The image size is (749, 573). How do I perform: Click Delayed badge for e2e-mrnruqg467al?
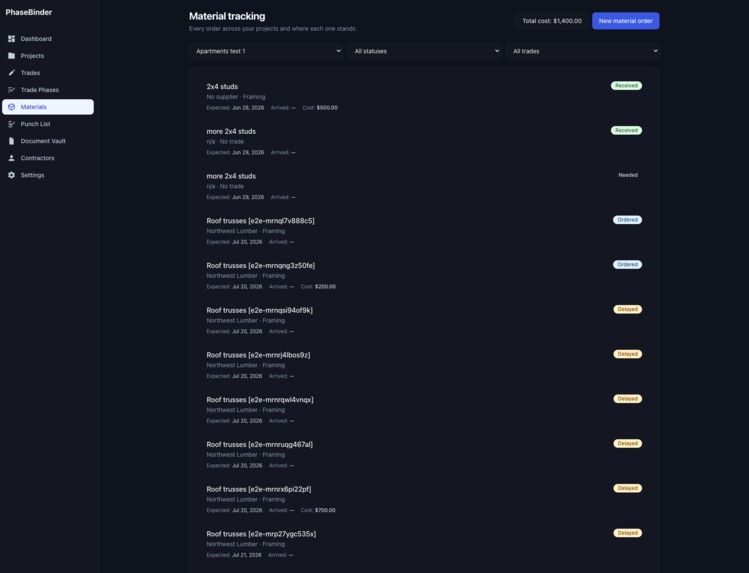(x=628, y=444)
